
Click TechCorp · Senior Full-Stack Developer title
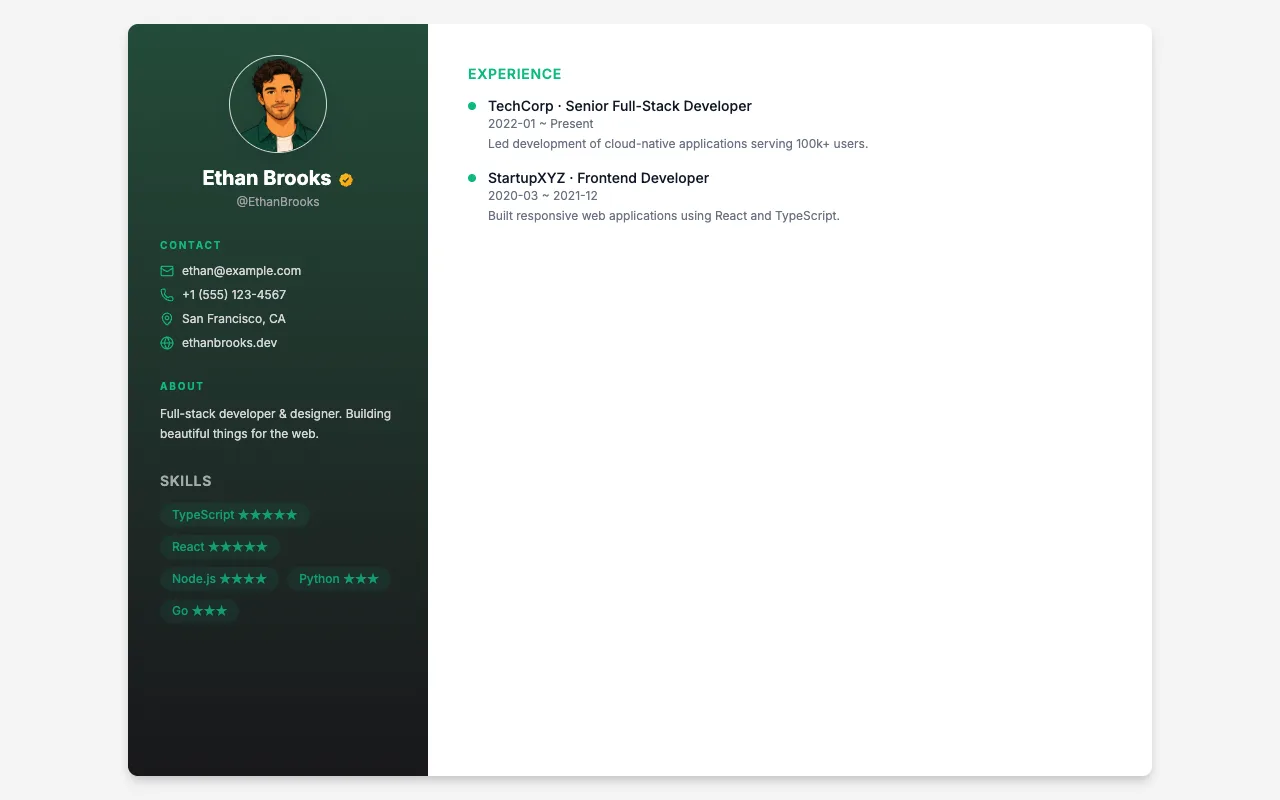(x=620, y=106)
